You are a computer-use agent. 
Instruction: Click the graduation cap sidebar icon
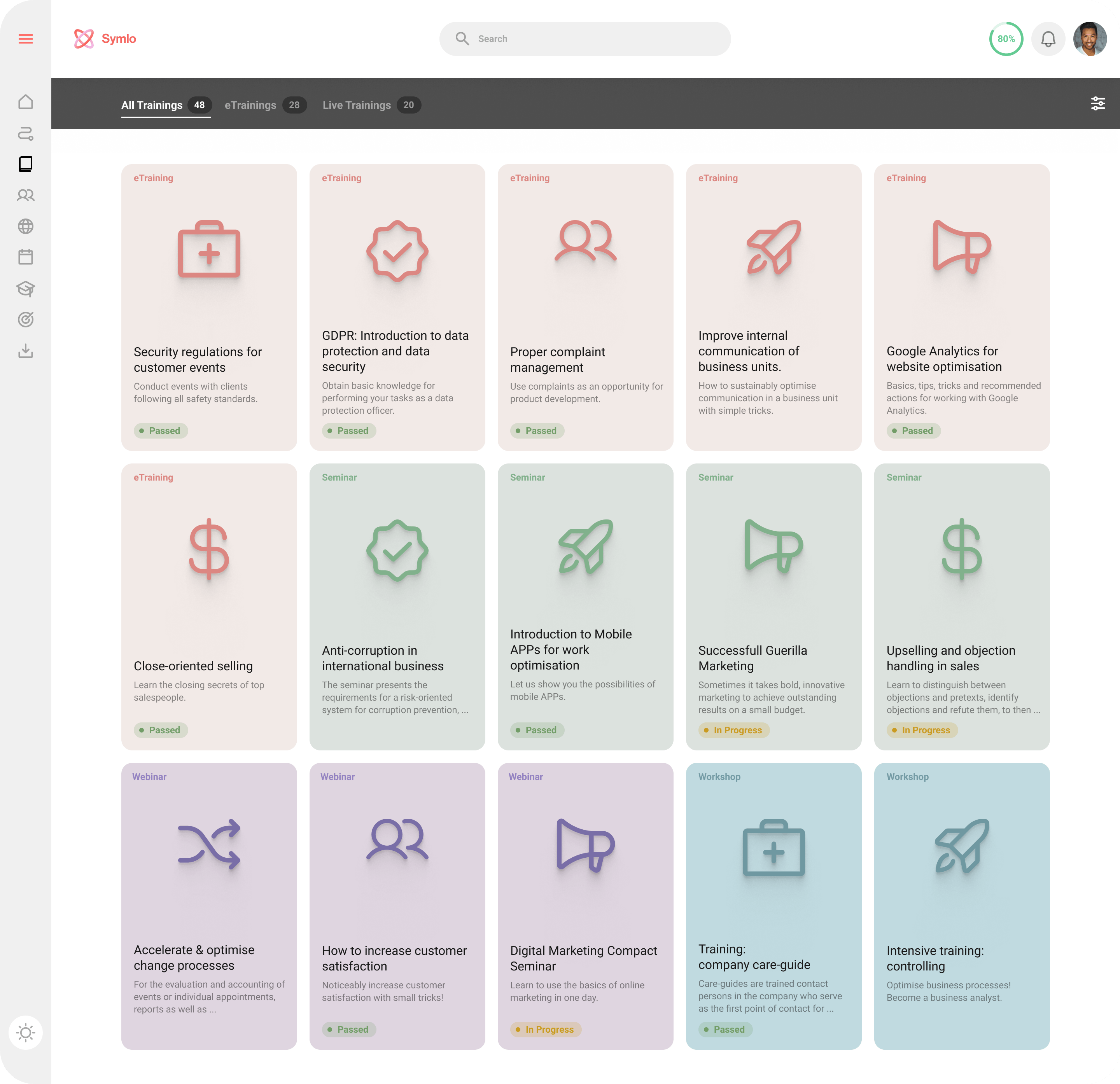[x=26, y=288]
